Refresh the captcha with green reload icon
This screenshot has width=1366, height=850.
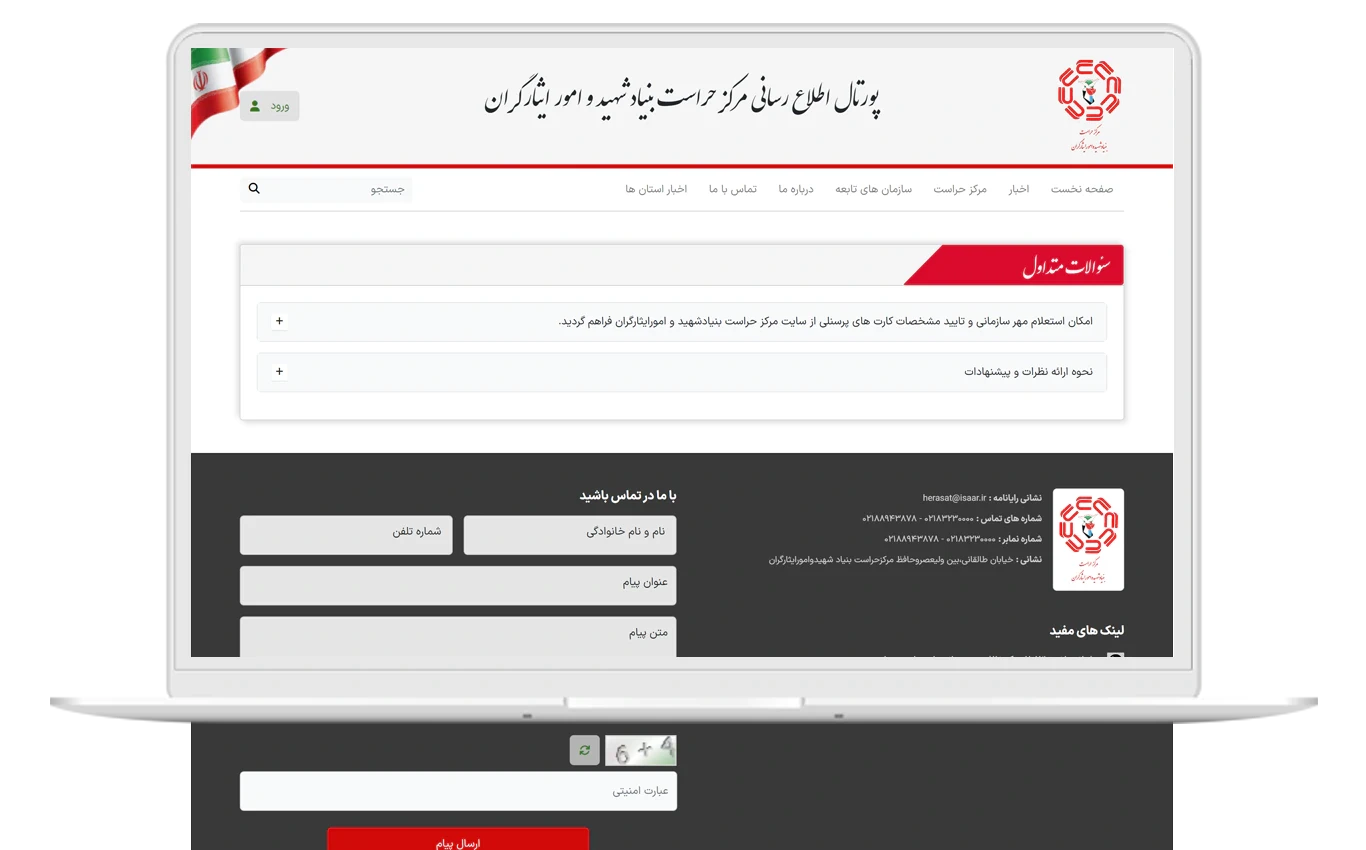584,750
